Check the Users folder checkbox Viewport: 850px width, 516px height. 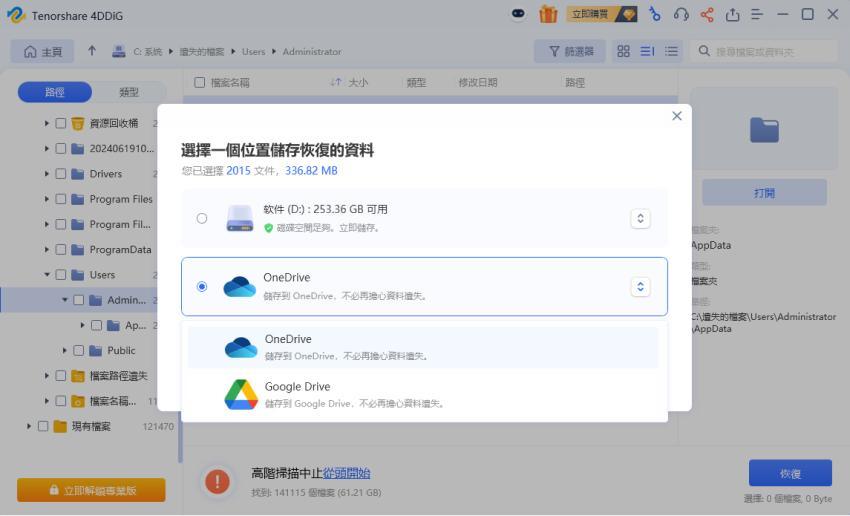(x=61, y=275)
